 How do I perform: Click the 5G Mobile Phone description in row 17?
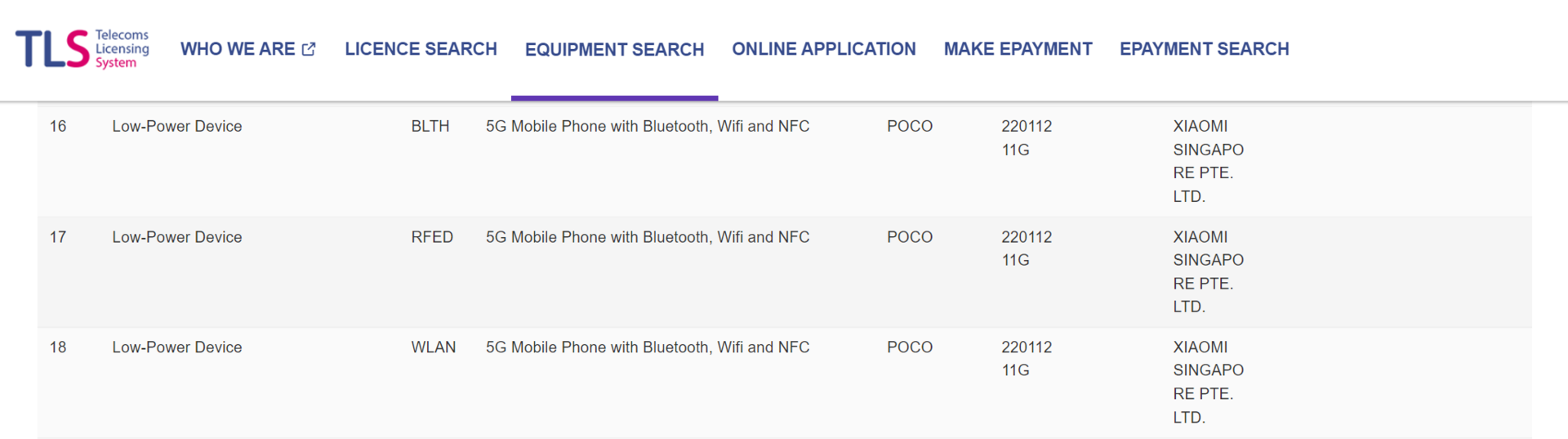click(648, 237)
